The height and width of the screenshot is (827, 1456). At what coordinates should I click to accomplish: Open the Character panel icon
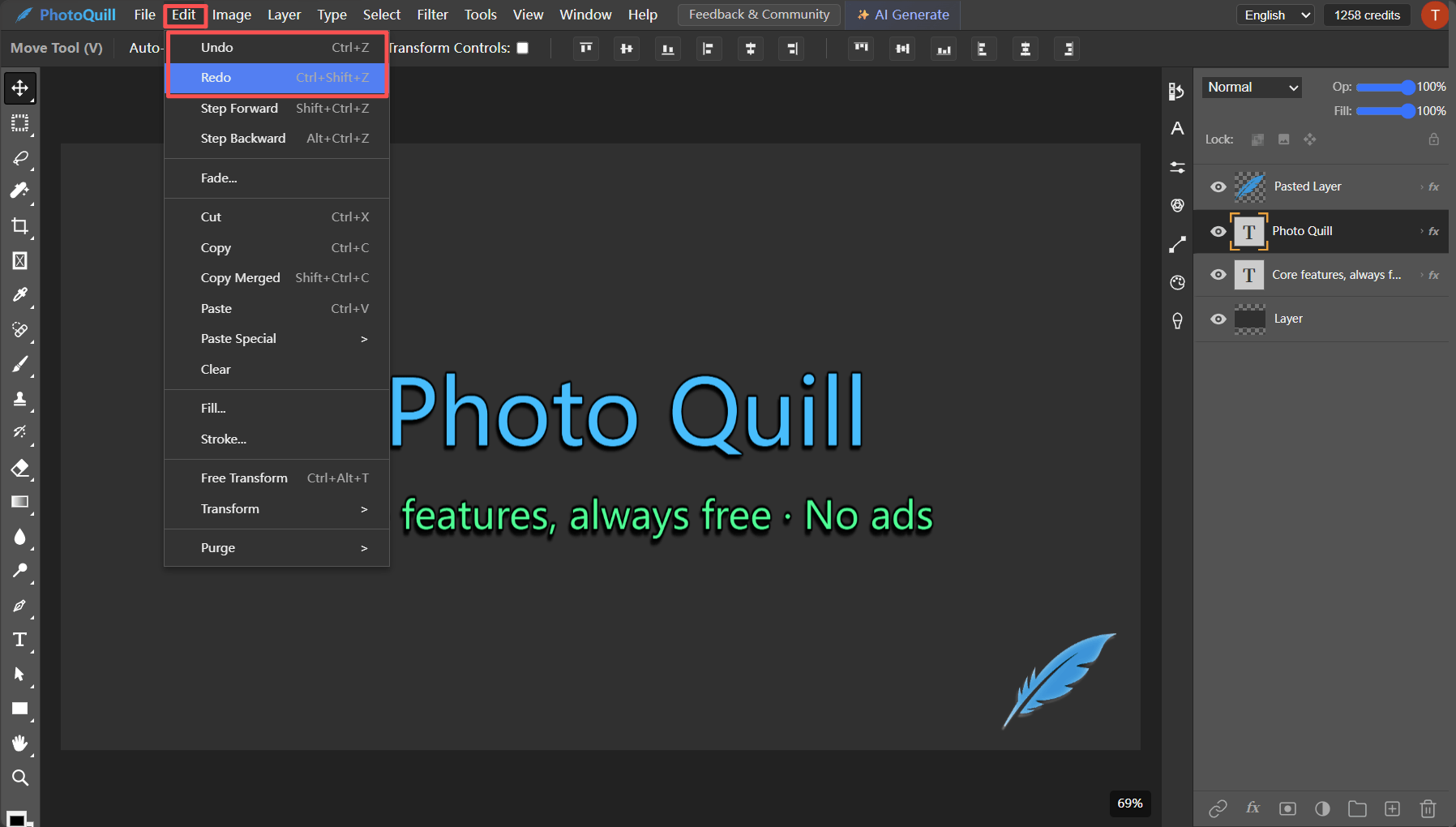click(1177, 128)
